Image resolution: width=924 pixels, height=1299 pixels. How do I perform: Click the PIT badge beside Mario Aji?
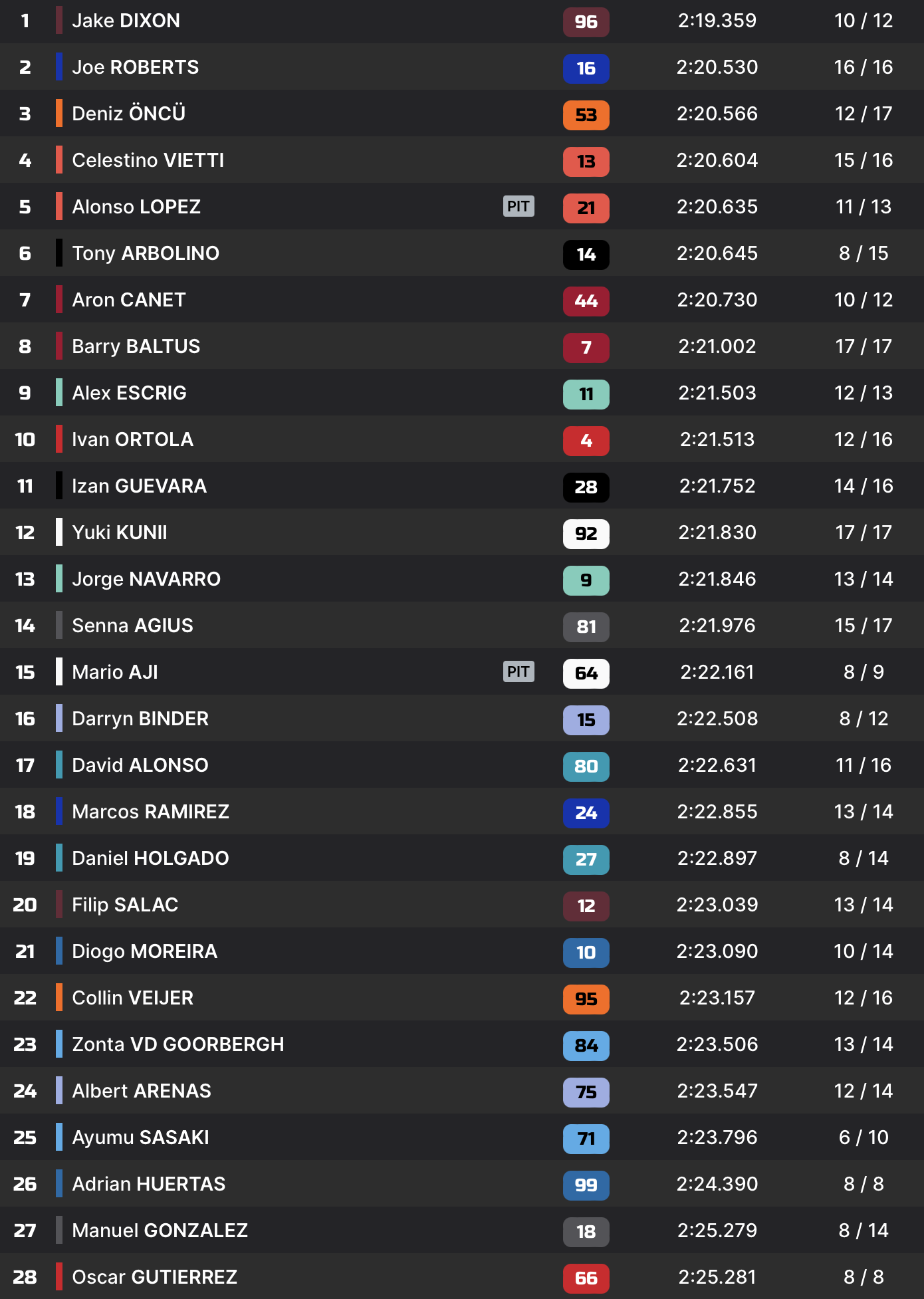519,671
